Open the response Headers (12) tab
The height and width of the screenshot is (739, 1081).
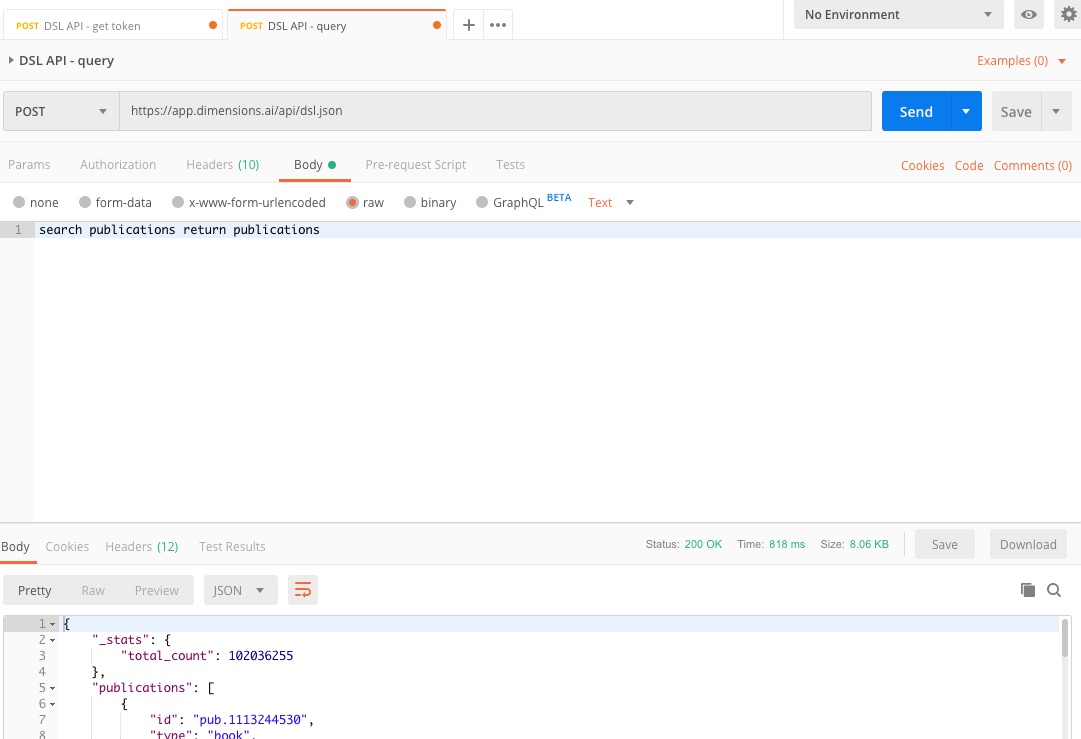click(x=141, y=546)
